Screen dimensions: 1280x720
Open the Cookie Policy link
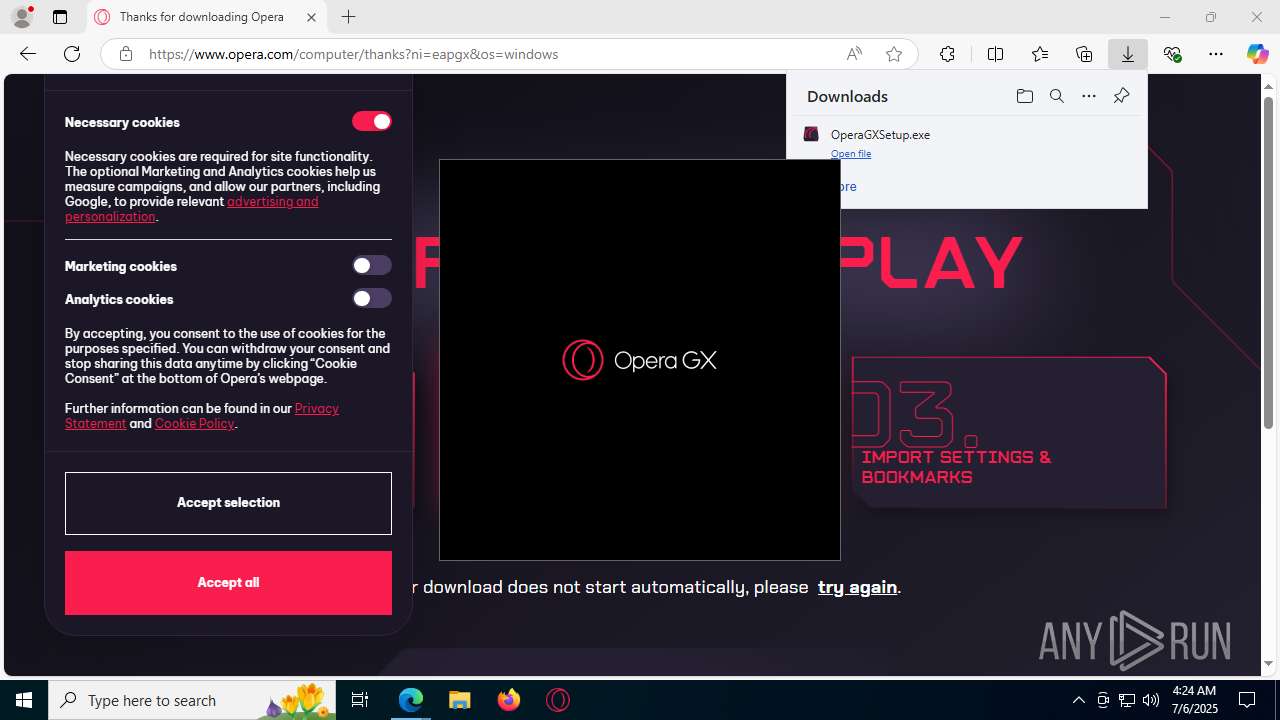pos(194,424)
